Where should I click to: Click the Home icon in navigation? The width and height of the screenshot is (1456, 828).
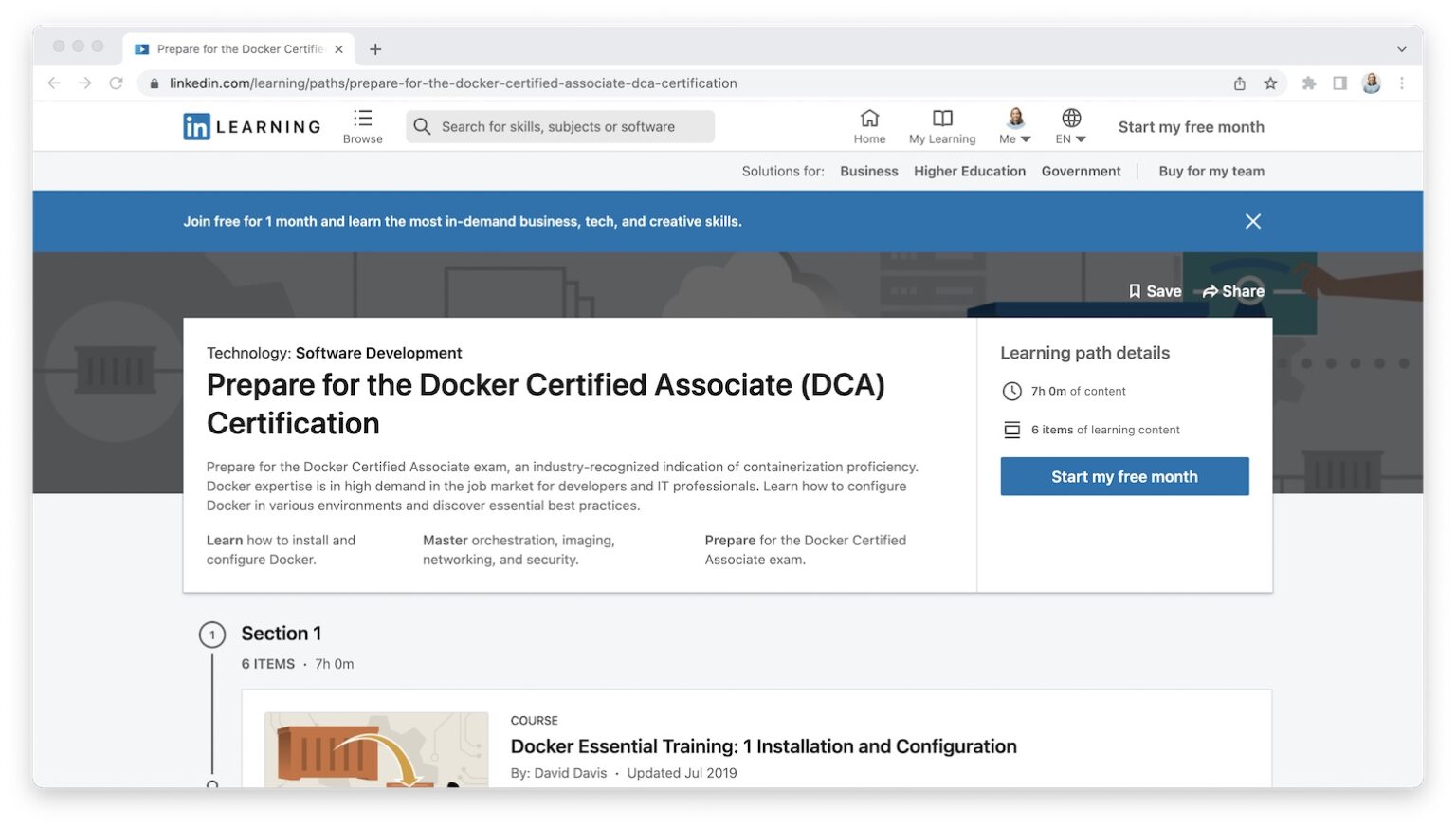tap(869, 118)
